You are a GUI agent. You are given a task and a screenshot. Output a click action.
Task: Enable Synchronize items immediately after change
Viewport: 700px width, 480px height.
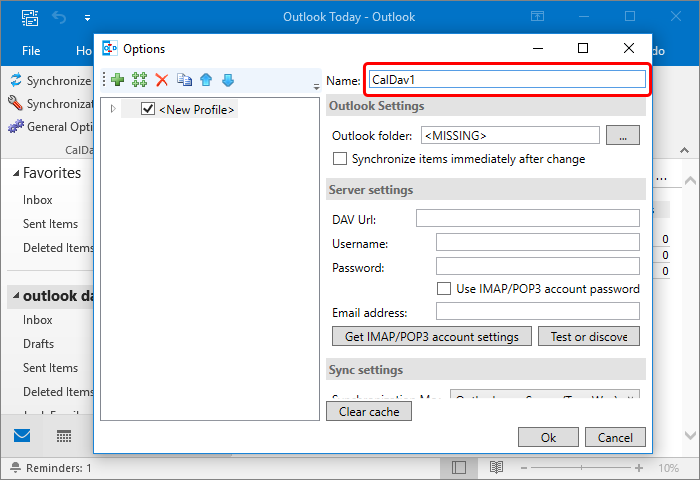[x=340, y=159]
